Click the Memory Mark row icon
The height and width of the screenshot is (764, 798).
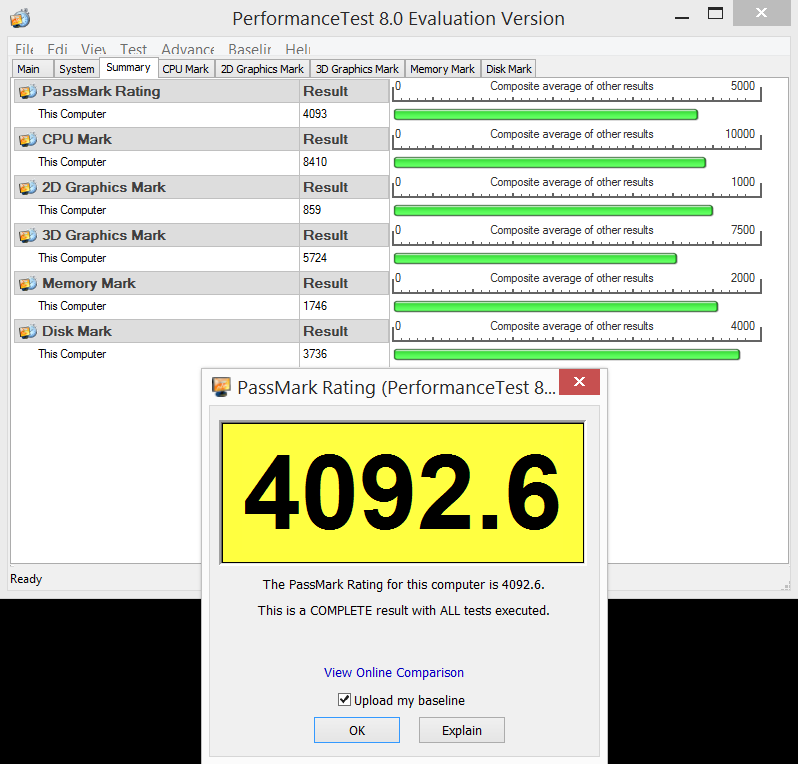point(28,284)
